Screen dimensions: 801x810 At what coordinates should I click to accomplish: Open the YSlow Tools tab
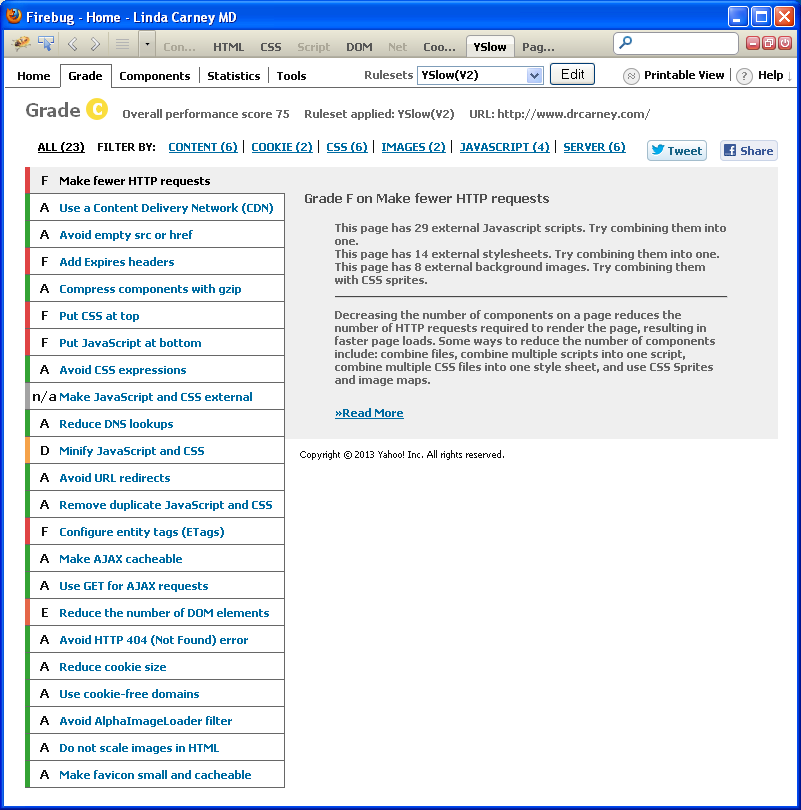(291, 76)
